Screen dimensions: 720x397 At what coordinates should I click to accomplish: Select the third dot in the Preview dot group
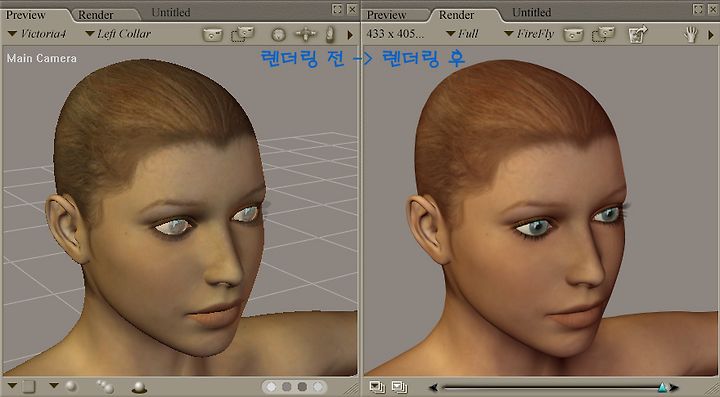click(x=302, y=387)
